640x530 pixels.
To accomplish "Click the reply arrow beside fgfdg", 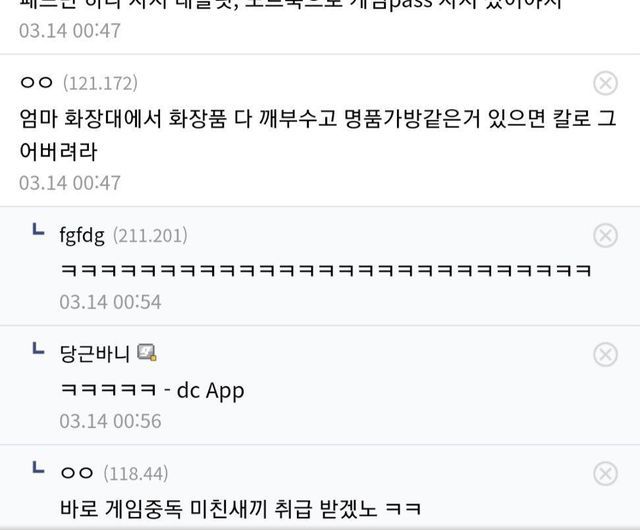I will [38, 229].
